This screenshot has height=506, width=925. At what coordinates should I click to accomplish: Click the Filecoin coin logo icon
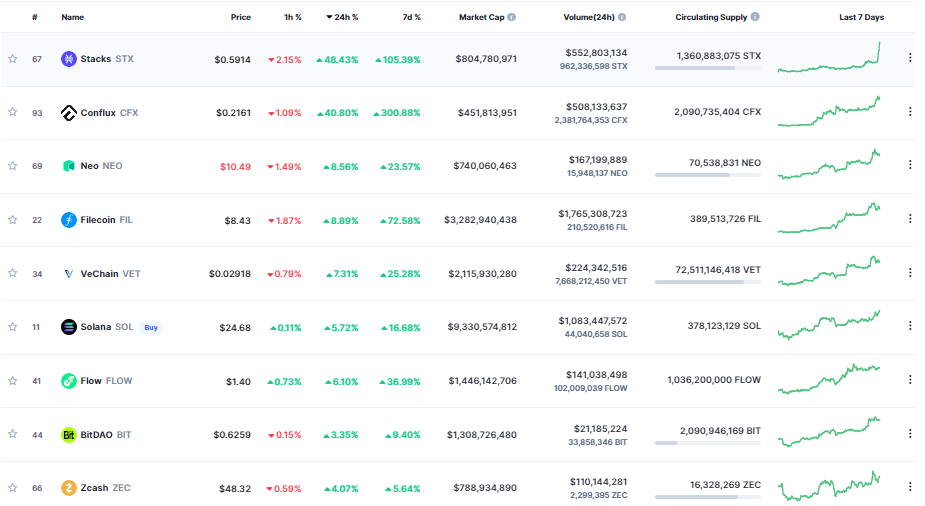click(69, 220)
